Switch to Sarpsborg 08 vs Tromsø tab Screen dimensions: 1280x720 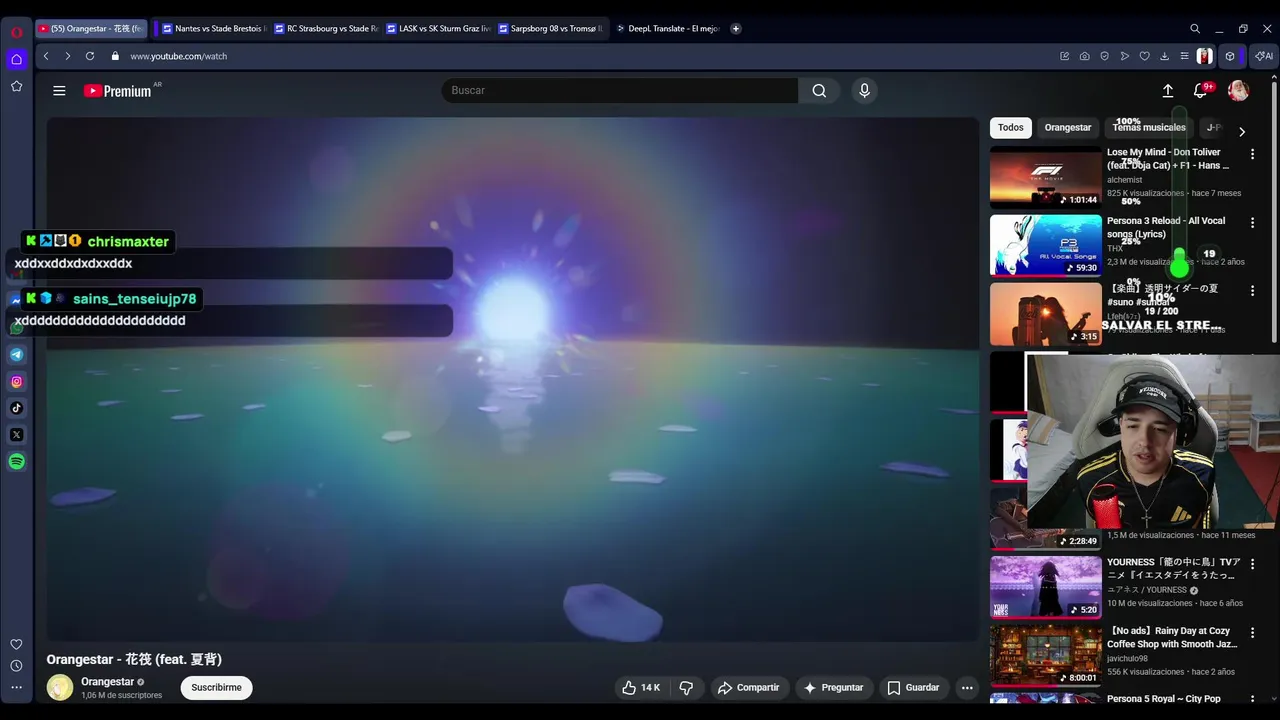(x=550, y=28)
